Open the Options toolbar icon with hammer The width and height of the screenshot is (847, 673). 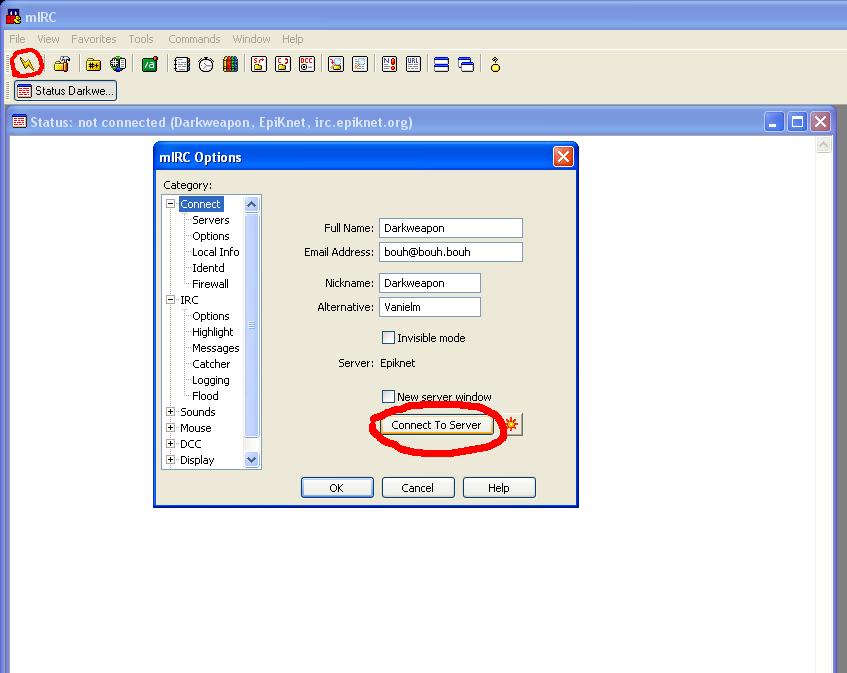click(x=62, y=64)
